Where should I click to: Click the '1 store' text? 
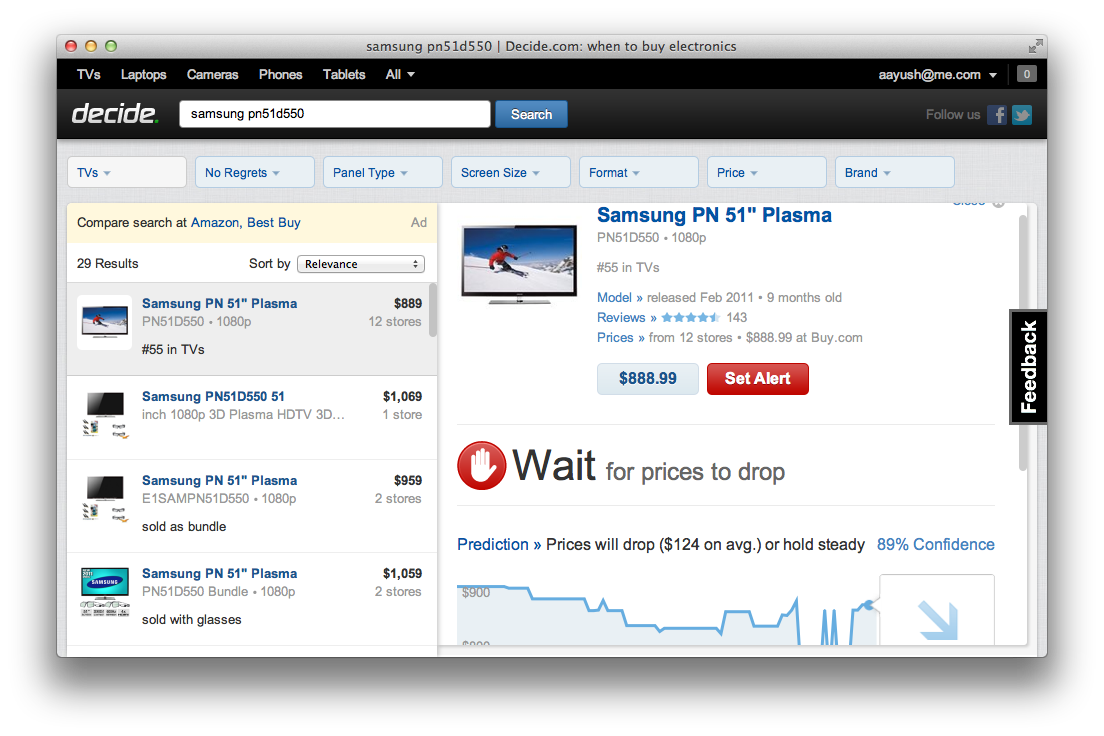(x=402, y=415)
